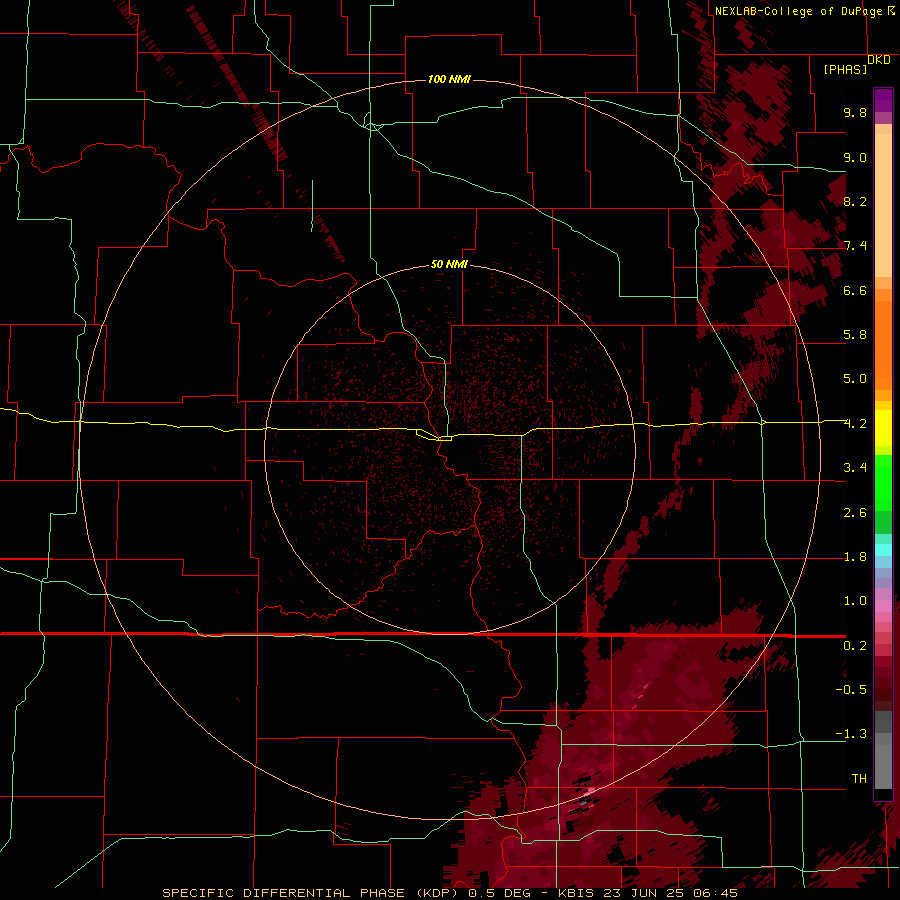Pick the gray segment at the bottom of the color bar
The height and width of the screenshot is (900, 900).
point(883,761)
